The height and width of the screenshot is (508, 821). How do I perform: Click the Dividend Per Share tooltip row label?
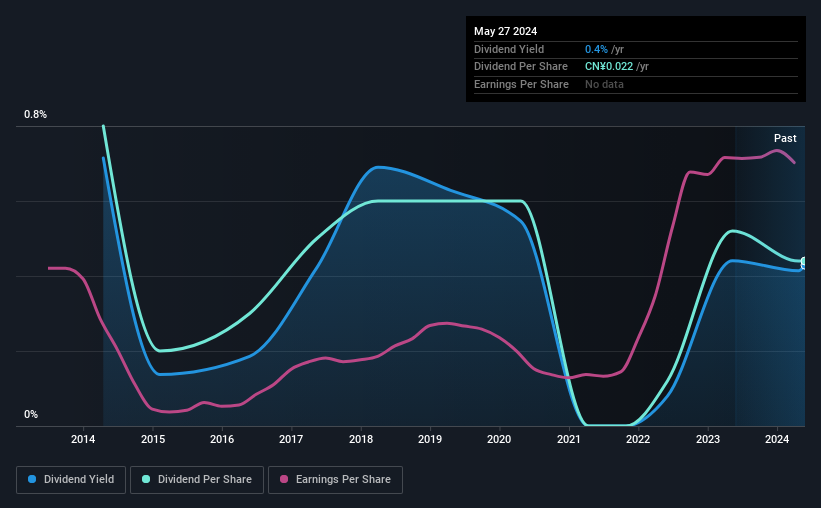(520, 67)
